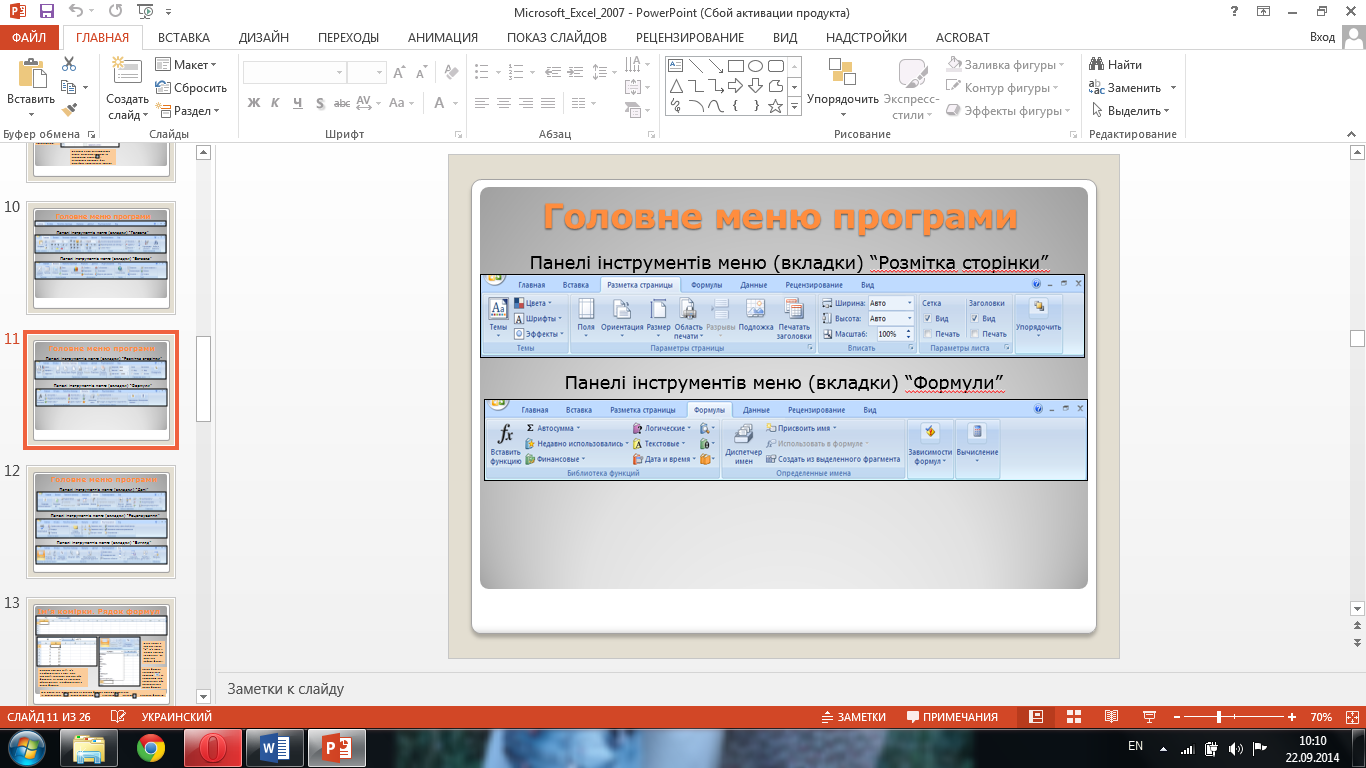
Task: Open the Выделить select dropdown
Action: 1132,111
